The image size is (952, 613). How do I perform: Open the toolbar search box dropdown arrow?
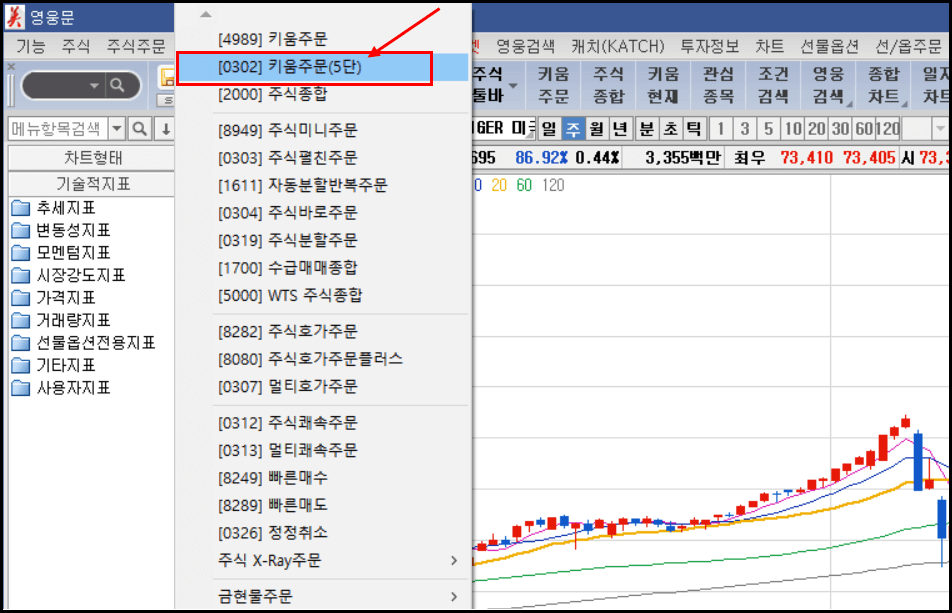[x=94, y=86]
